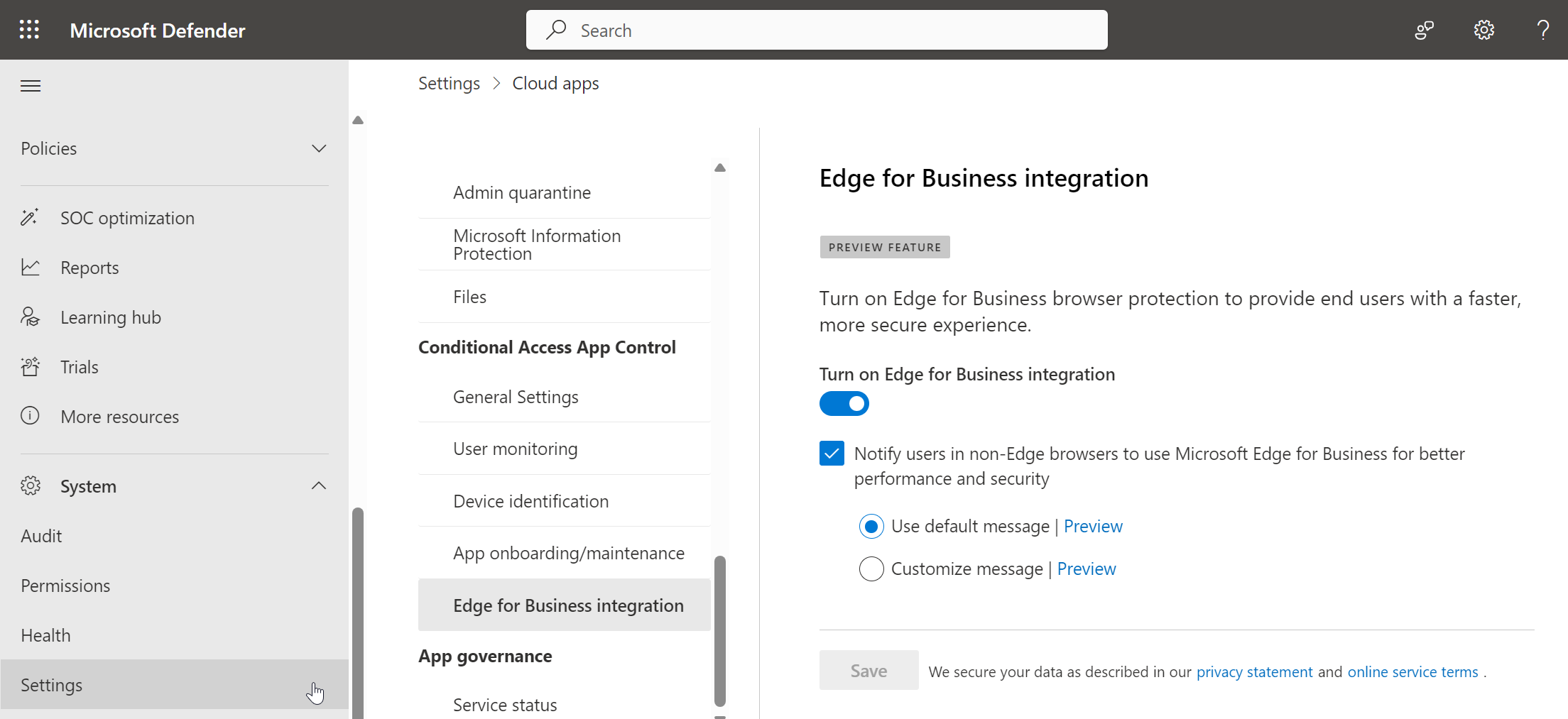Click the More resources info icon
Viewport: 1568px width, 719px height.
tap(30, 415)
